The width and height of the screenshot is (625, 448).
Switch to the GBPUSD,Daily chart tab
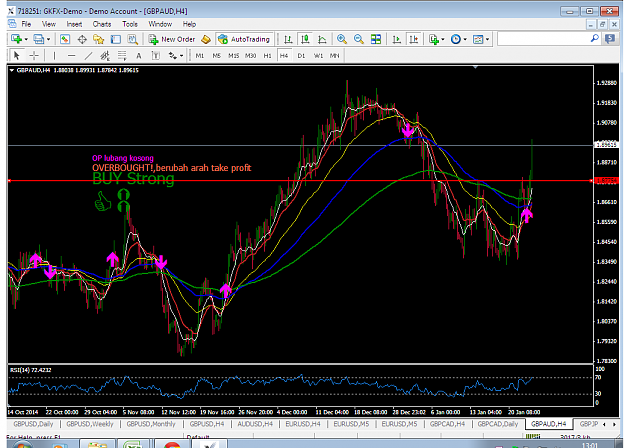pos(33,424)
